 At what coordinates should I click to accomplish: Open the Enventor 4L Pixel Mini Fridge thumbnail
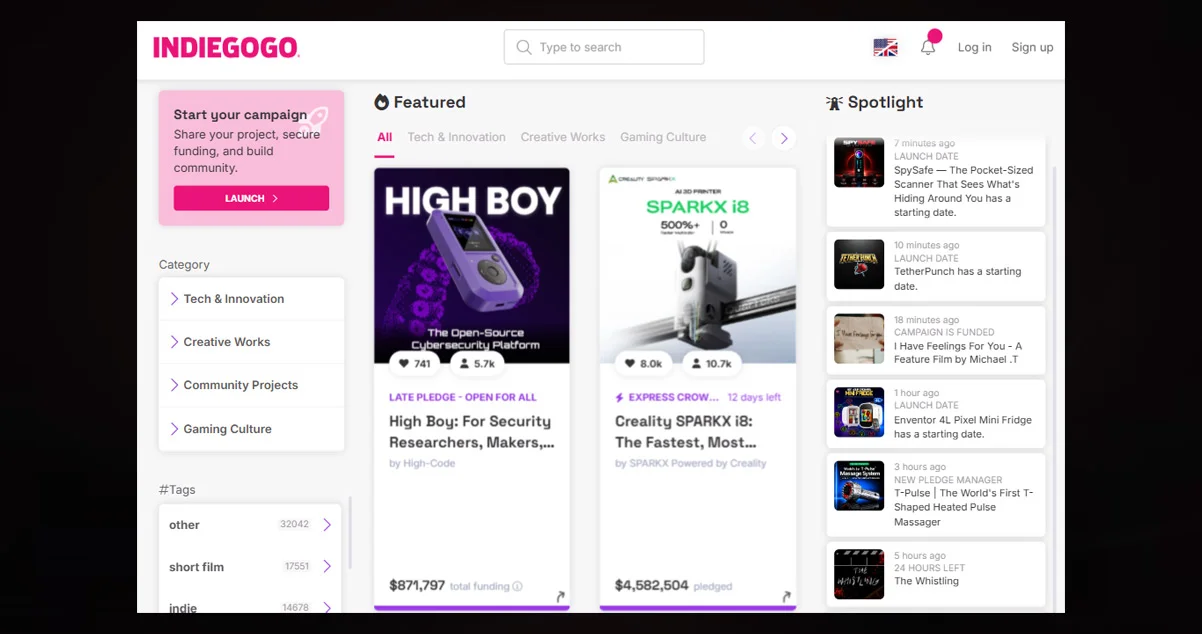[x=859, y=412]
